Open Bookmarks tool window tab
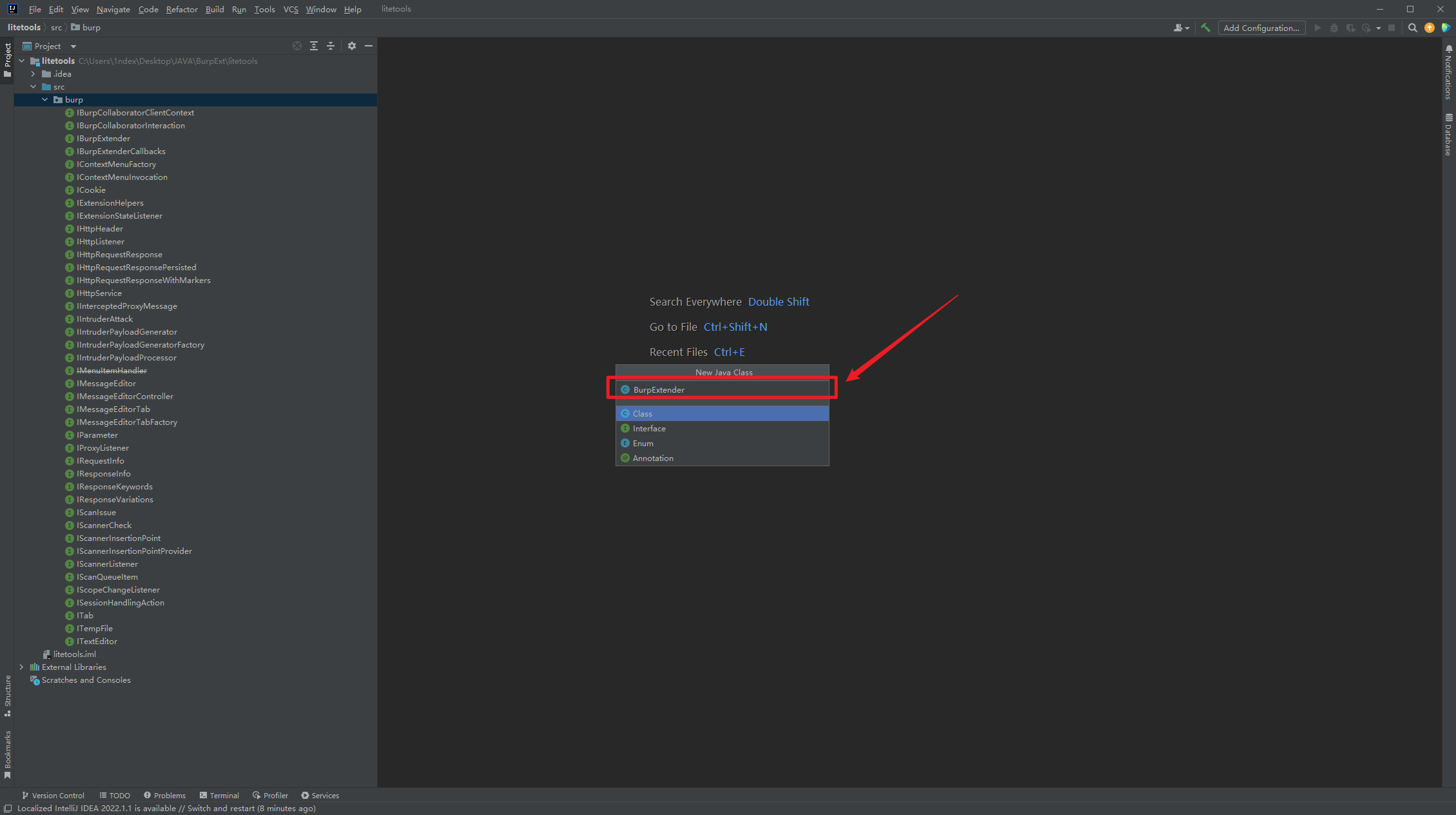 8,754
